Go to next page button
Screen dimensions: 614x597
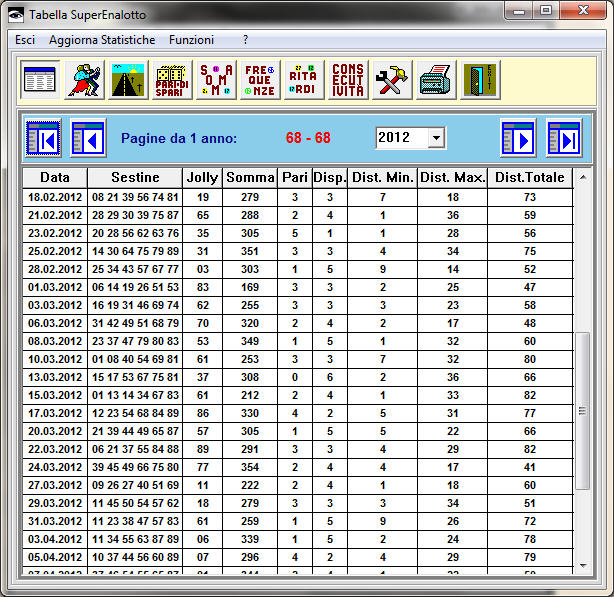tap(518, 138)
